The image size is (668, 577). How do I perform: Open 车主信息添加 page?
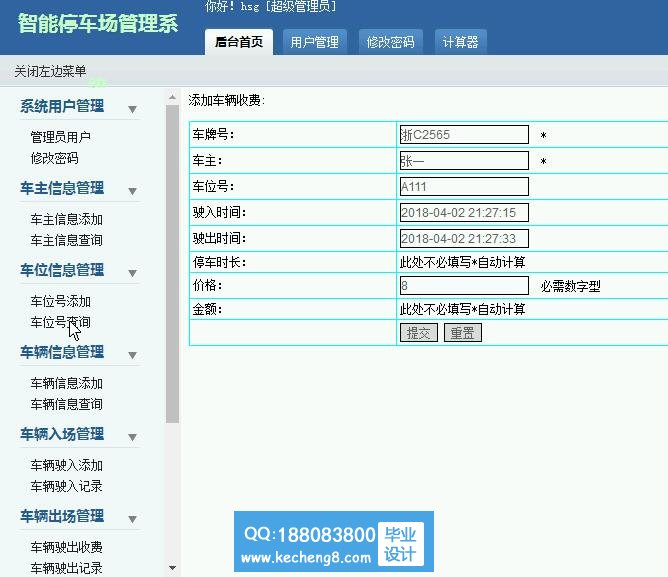pos(66,219)
